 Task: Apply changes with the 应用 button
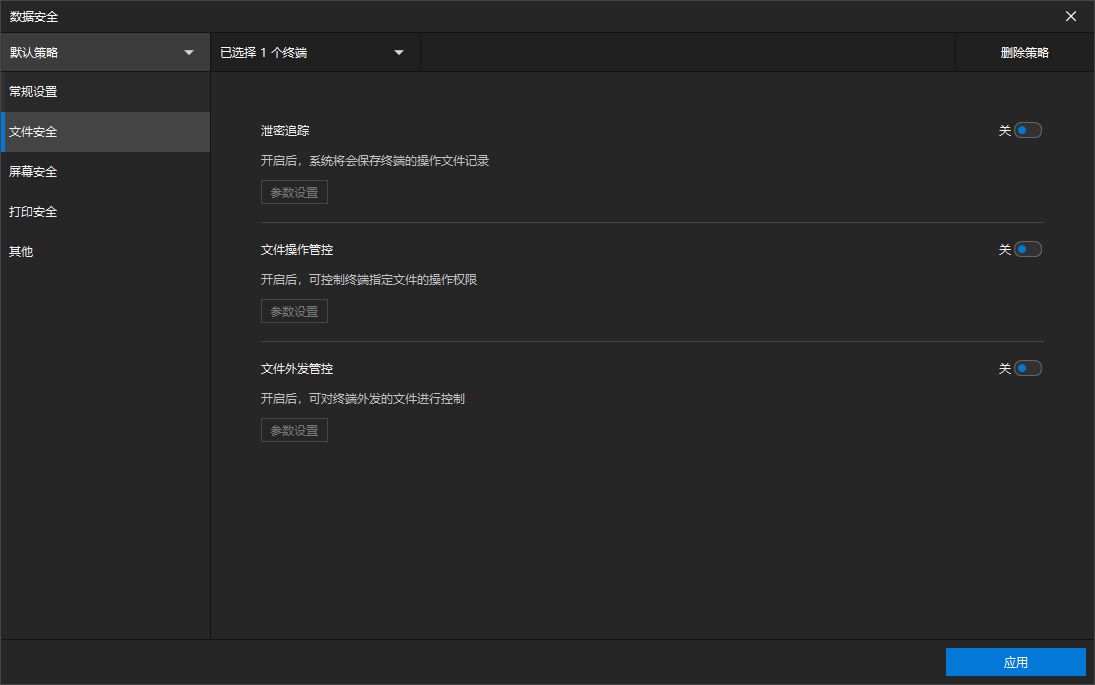pos(1015,662)
